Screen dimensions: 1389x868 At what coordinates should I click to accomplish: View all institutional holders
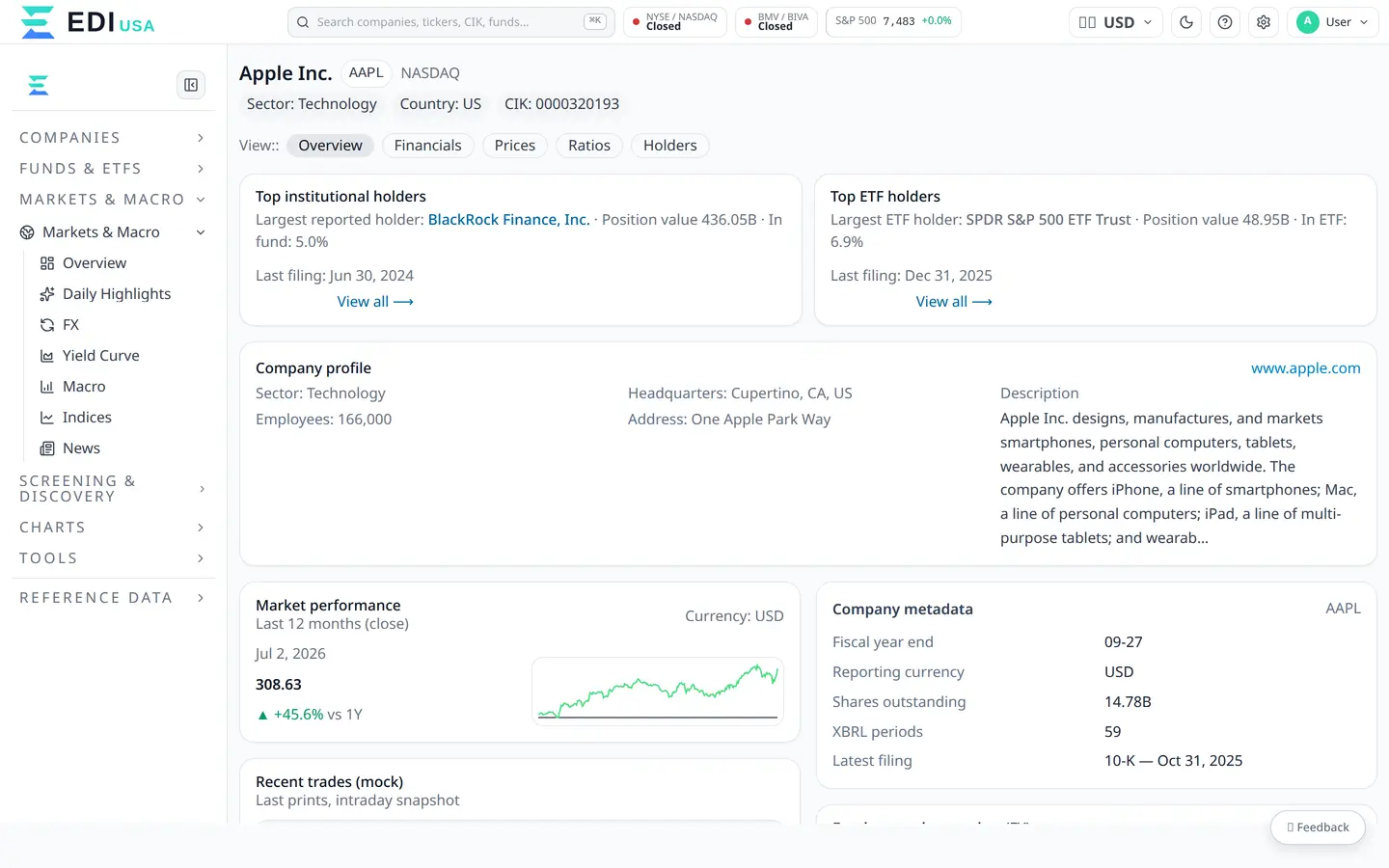(x=375, y=302)
